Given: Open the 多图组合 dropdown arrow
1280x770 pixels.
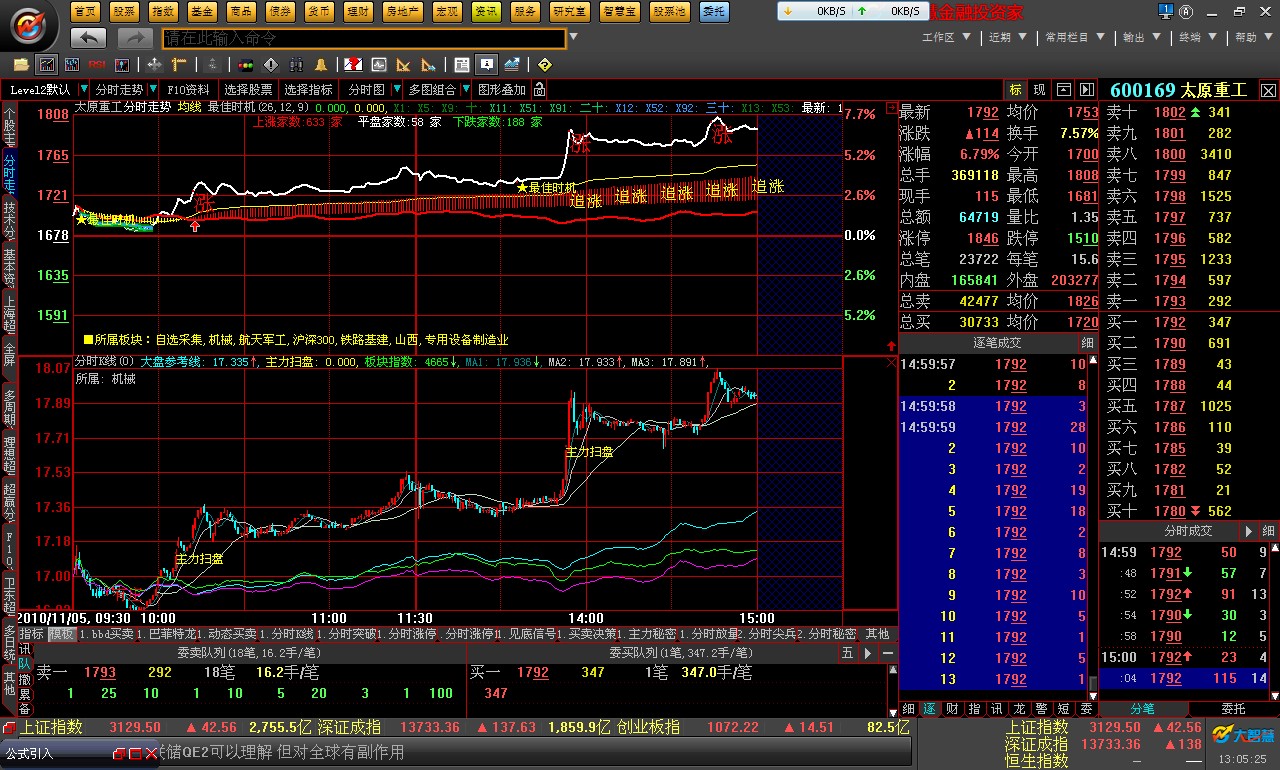Looking at the screenshot, I should pos(464,90).
